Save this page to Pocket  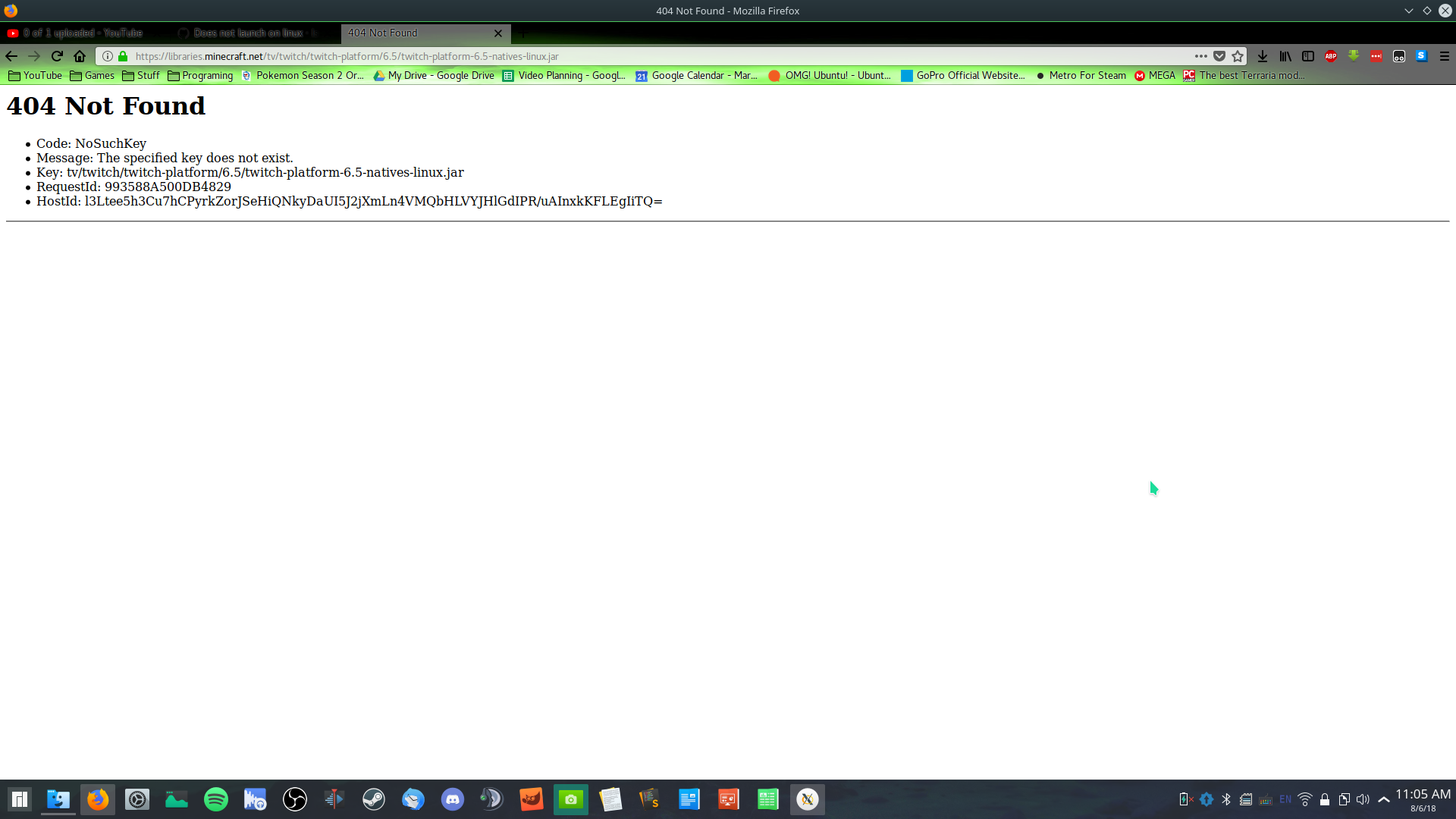coord(1220,55)
